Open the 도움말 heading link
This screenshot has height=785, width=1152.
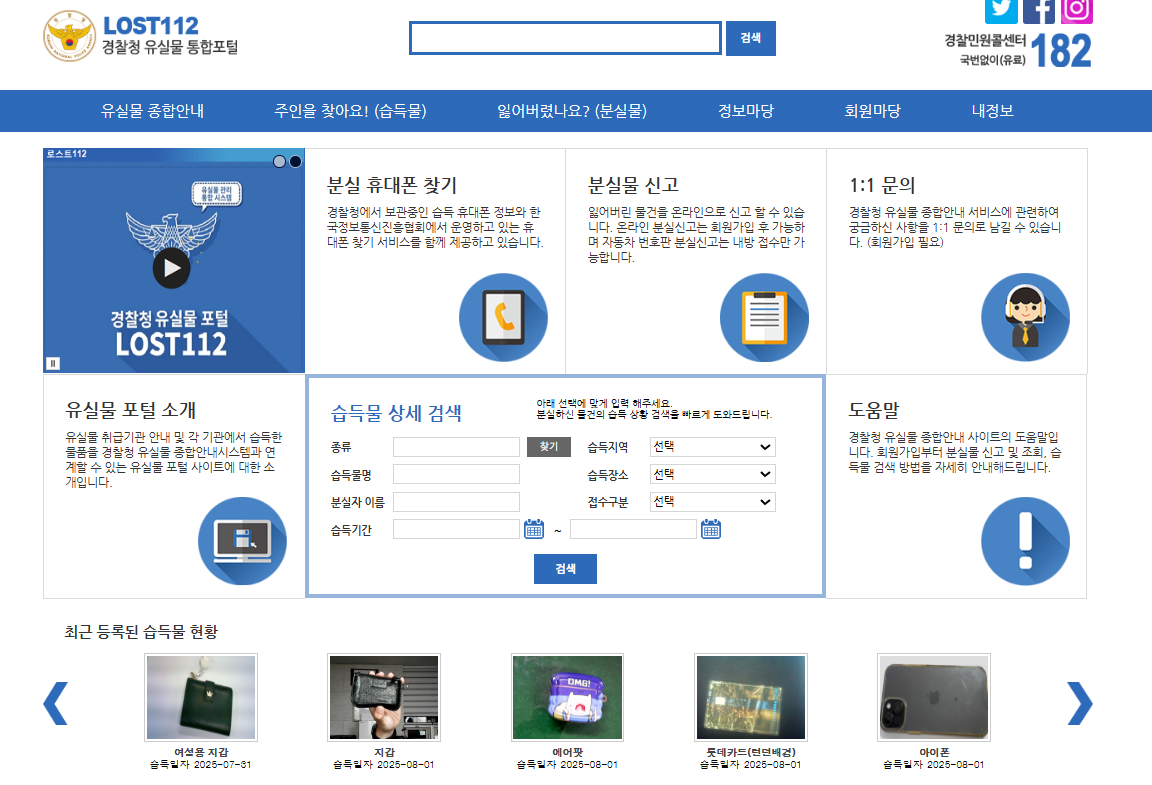874,409
